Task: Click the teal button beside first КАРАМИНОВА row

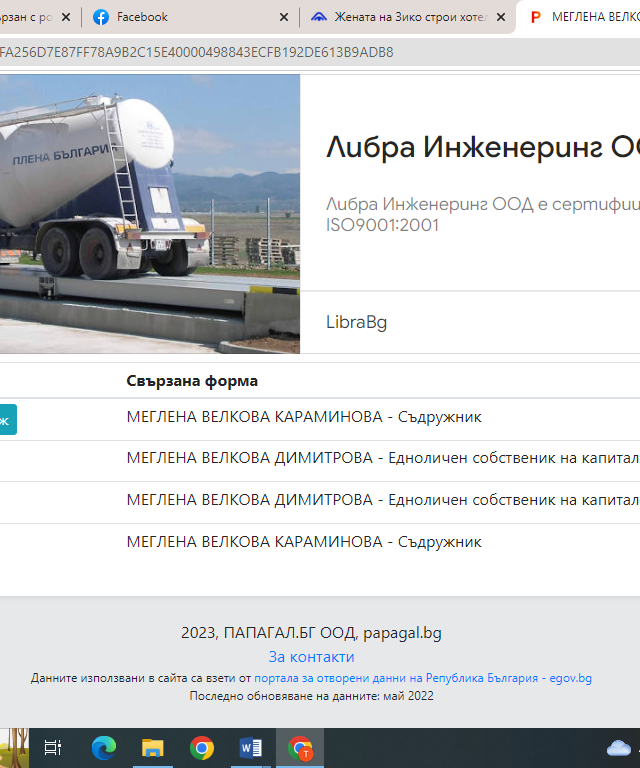Action: (x=7, y=419)
